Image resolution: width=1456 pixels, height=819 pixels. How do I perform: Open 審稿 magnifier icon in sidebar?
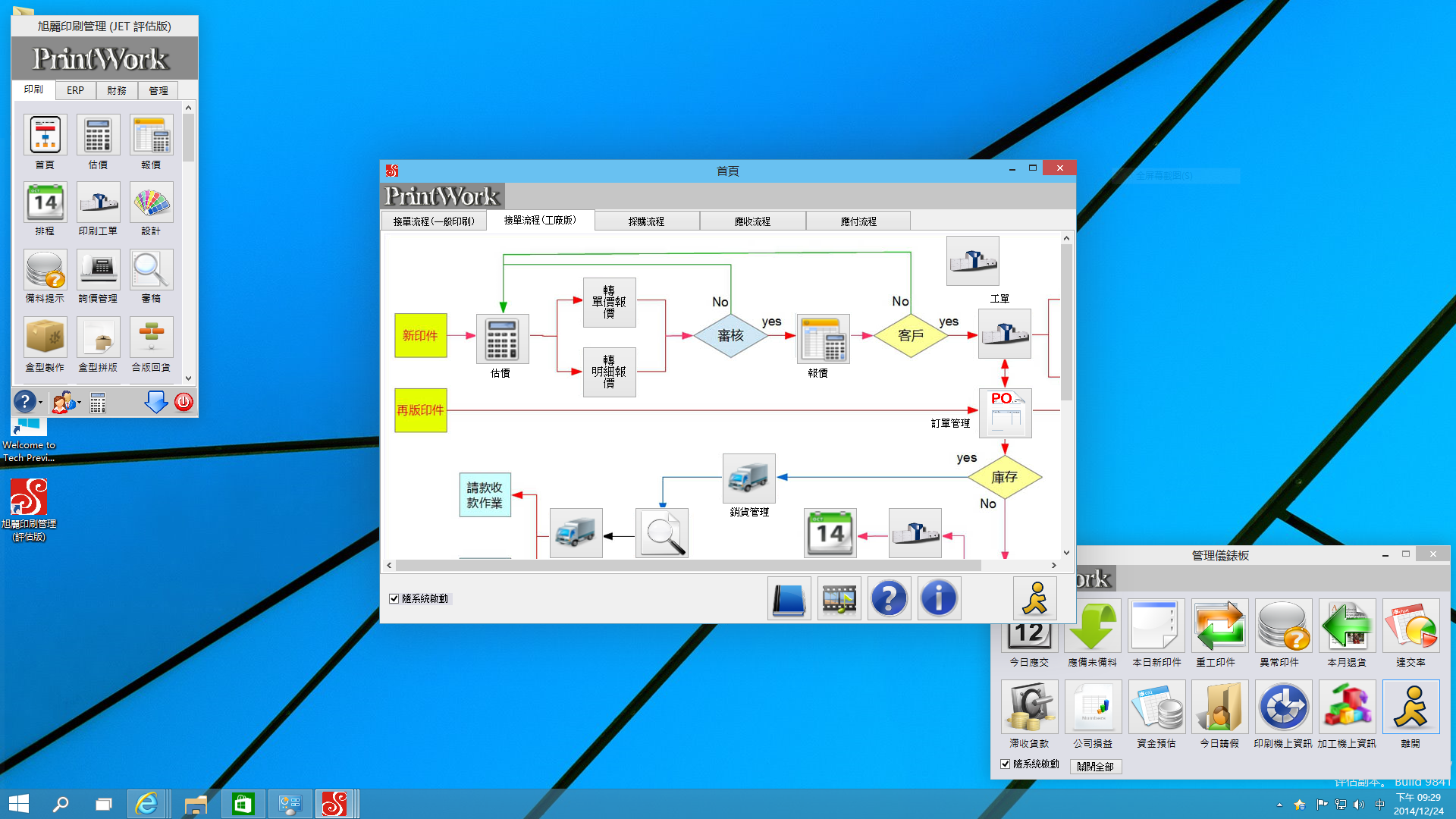pos(151,269)
